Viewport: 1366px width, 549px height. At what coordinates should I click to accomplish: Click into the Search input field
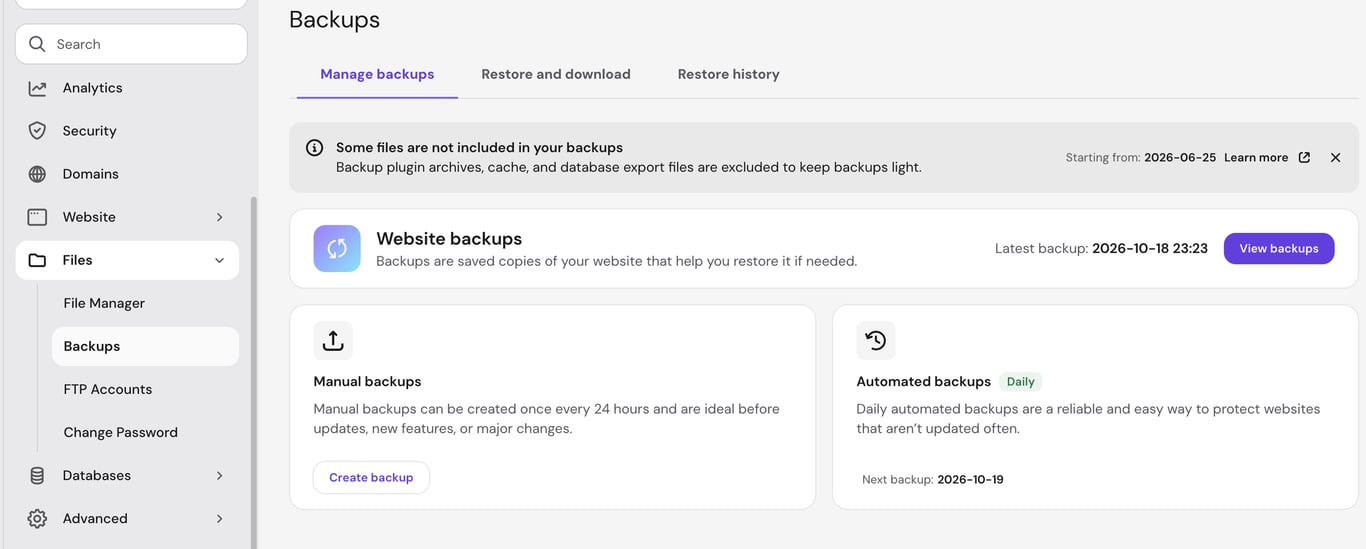click(x=131, y=44)
